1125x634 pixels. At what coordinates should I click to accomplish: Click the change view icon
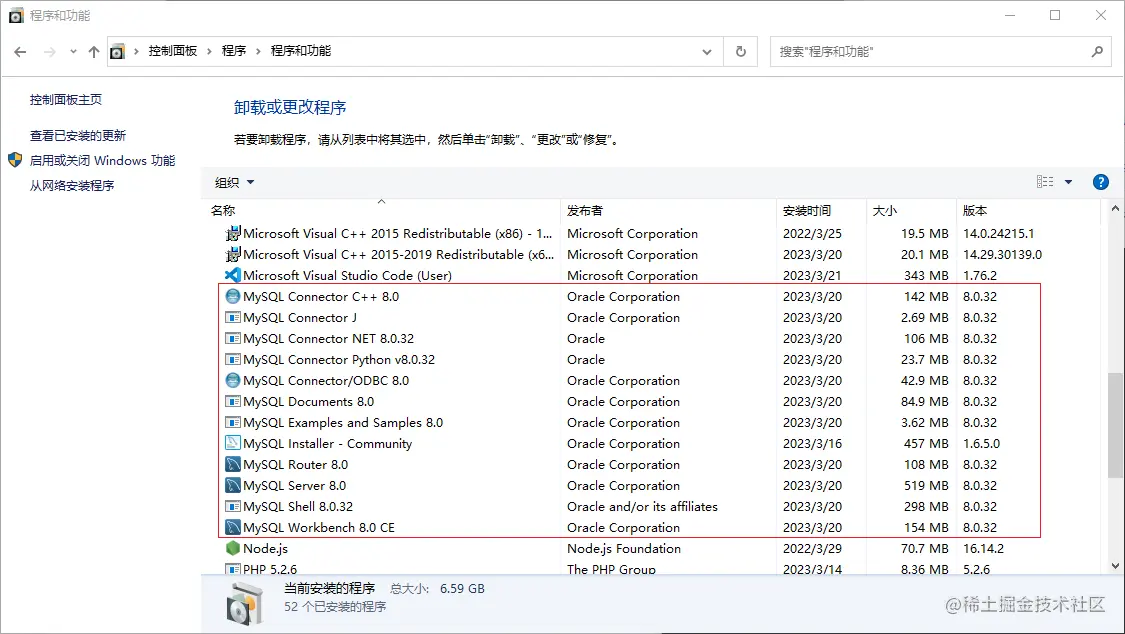[1045, 182]
